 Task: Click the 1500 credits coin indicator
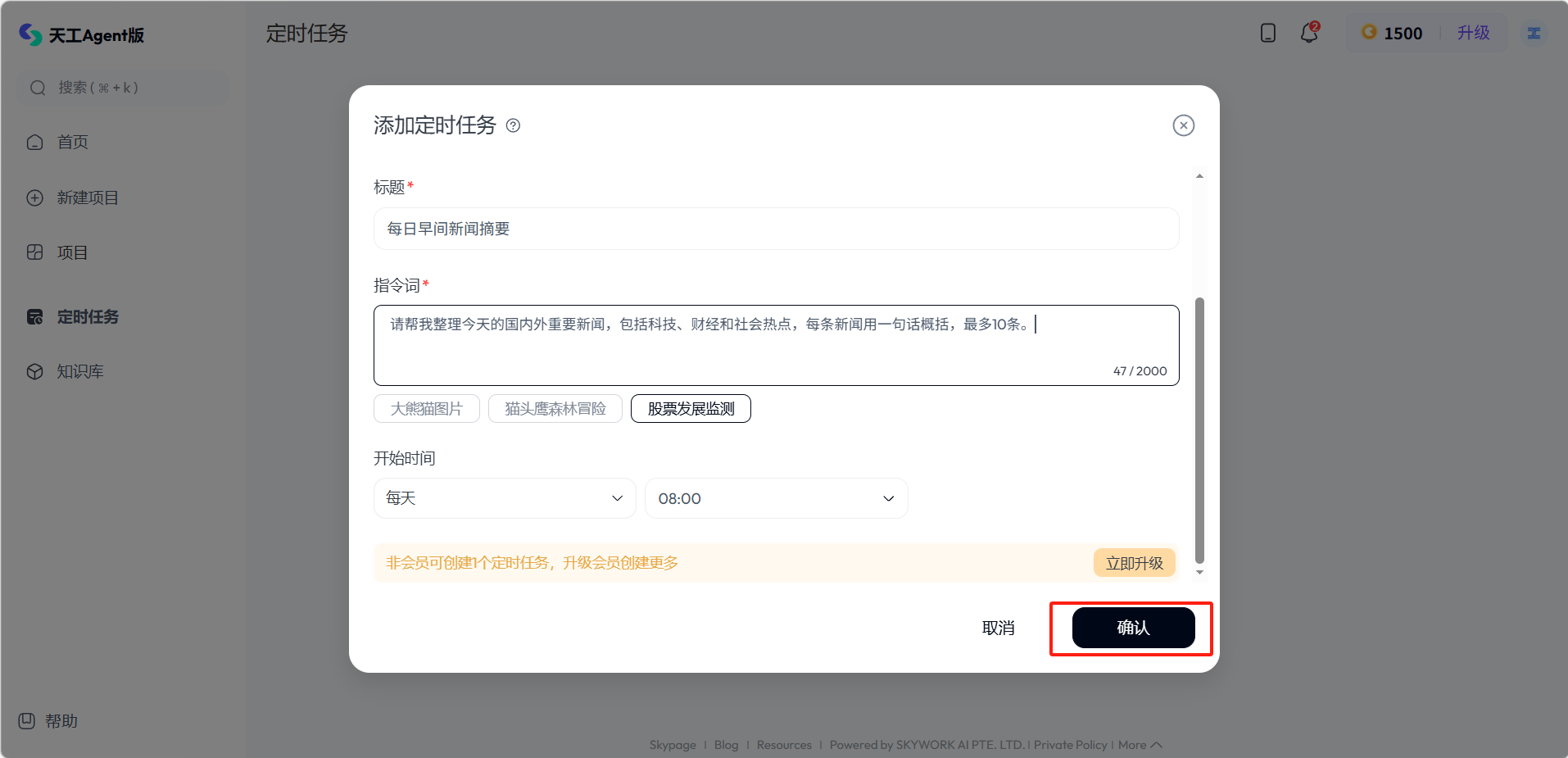[1392, 33]
